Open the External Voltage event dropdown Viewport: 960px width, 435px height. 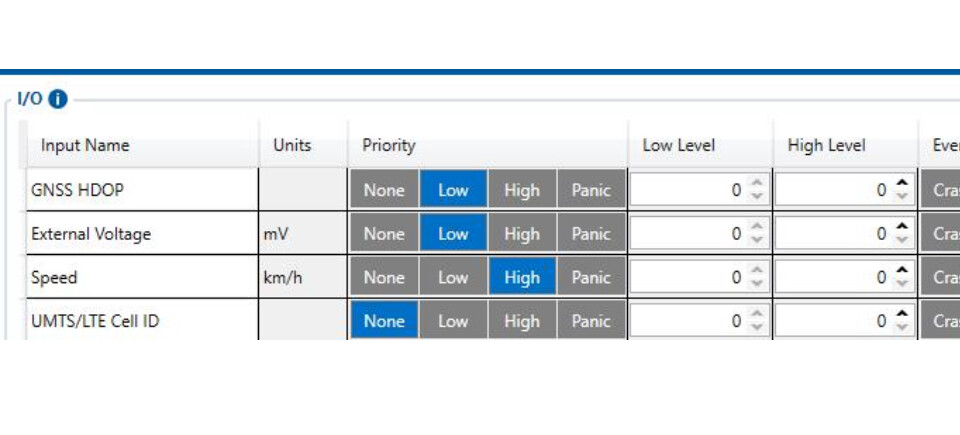pyautogui.click(x=940, y=233)
